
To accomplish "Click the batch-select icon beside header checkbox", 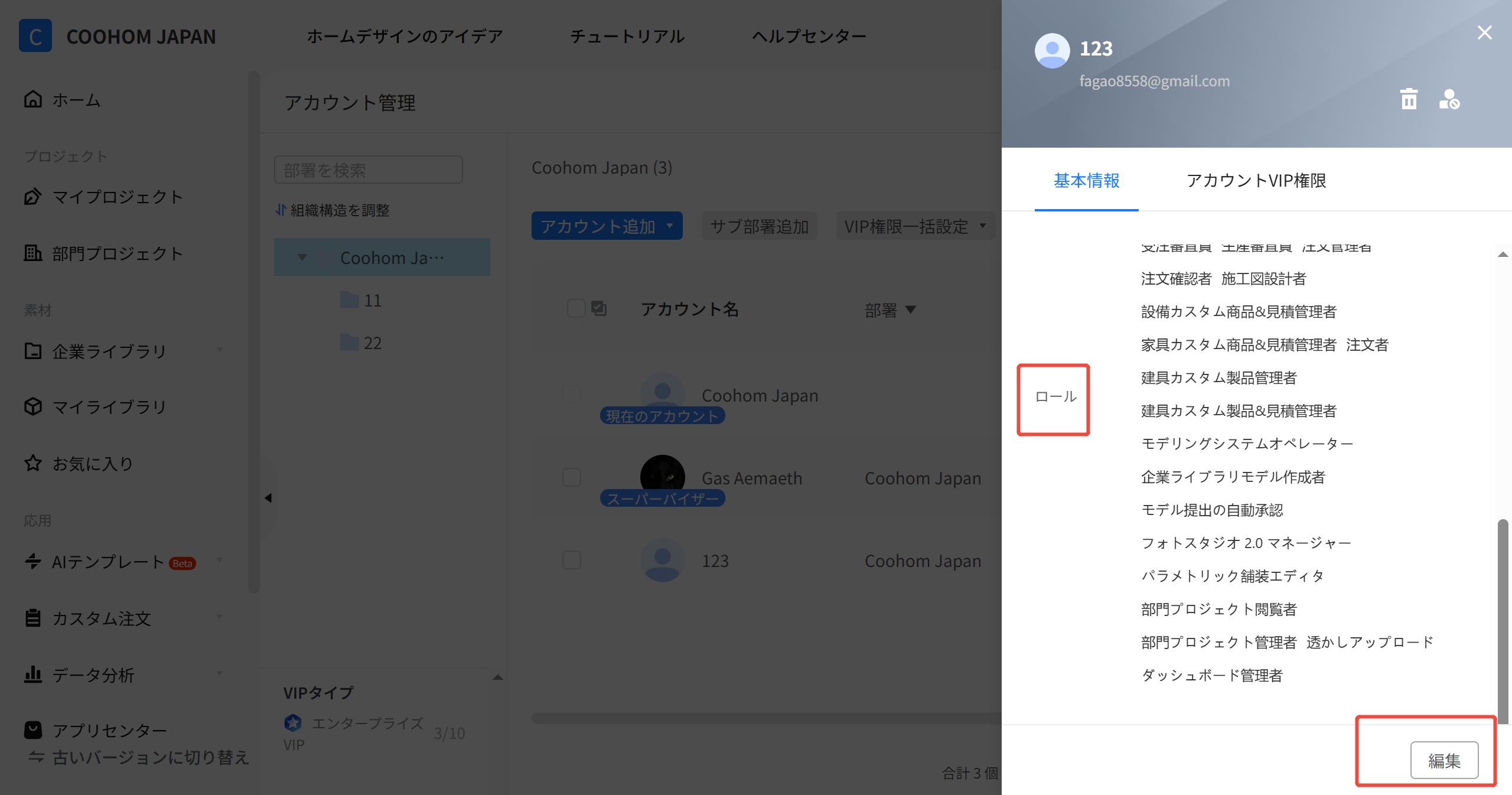I will pyautogui.click(x=599, y=308).
